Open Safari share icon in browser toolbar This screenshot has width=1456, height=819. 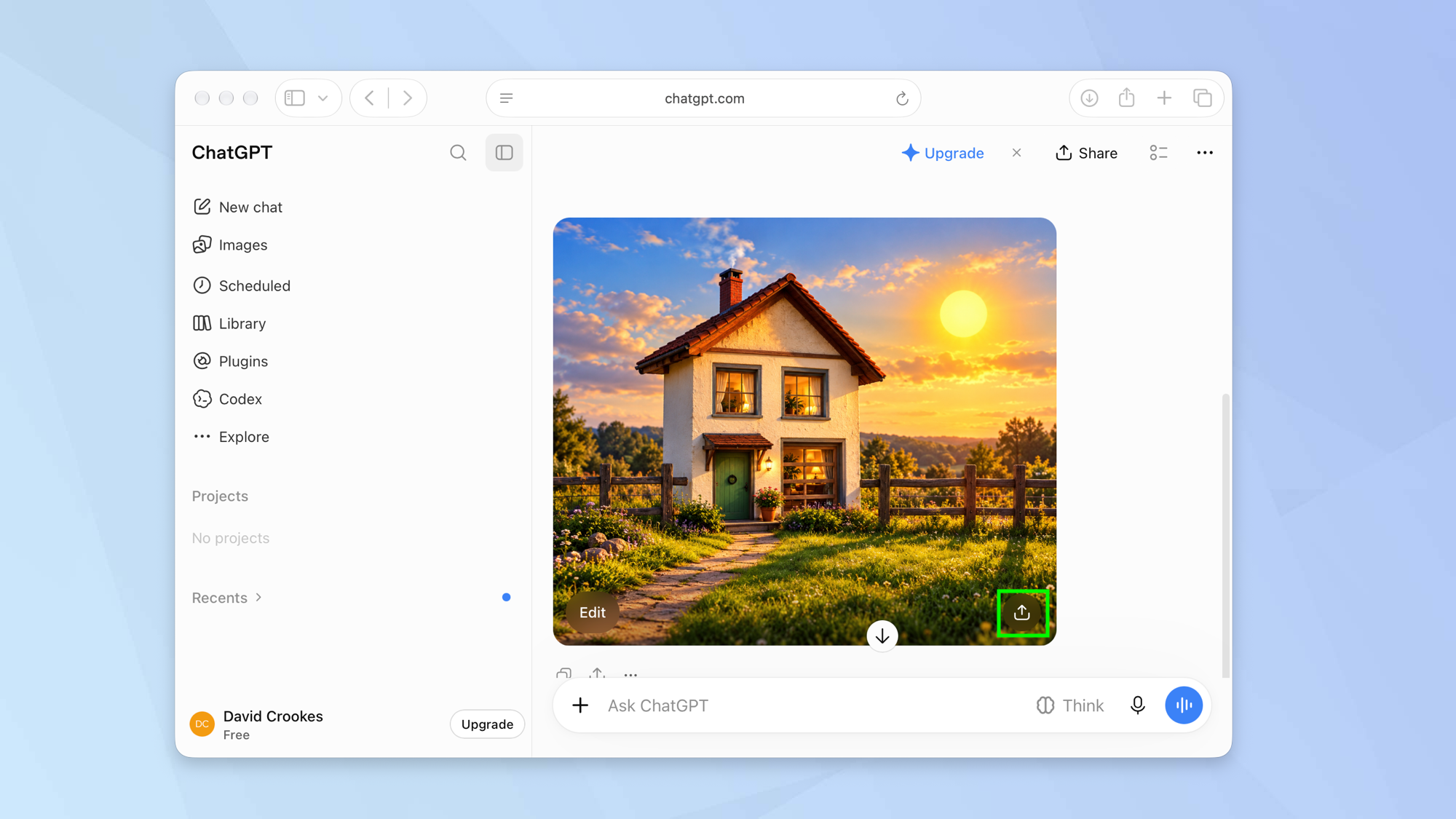[x=1126, y=97]
